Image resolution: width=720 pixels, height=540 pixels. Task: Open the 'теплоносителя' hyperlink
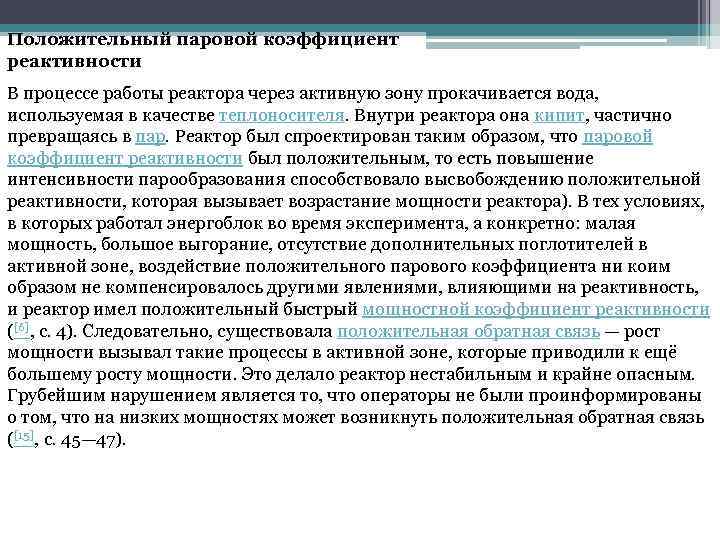281,115
